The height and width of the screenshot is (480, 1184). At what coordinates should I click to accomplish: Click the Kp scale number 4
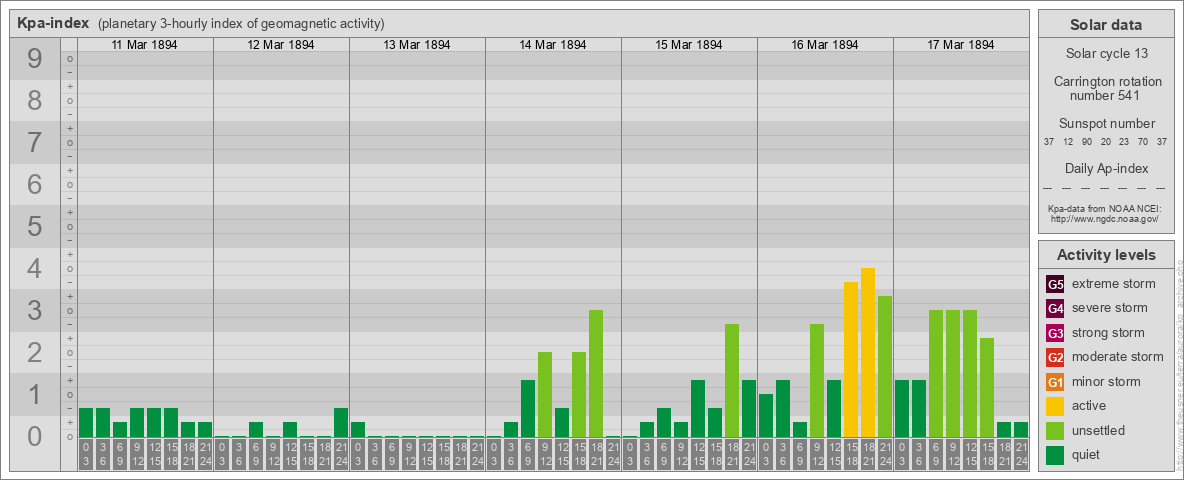coord(35,268)
